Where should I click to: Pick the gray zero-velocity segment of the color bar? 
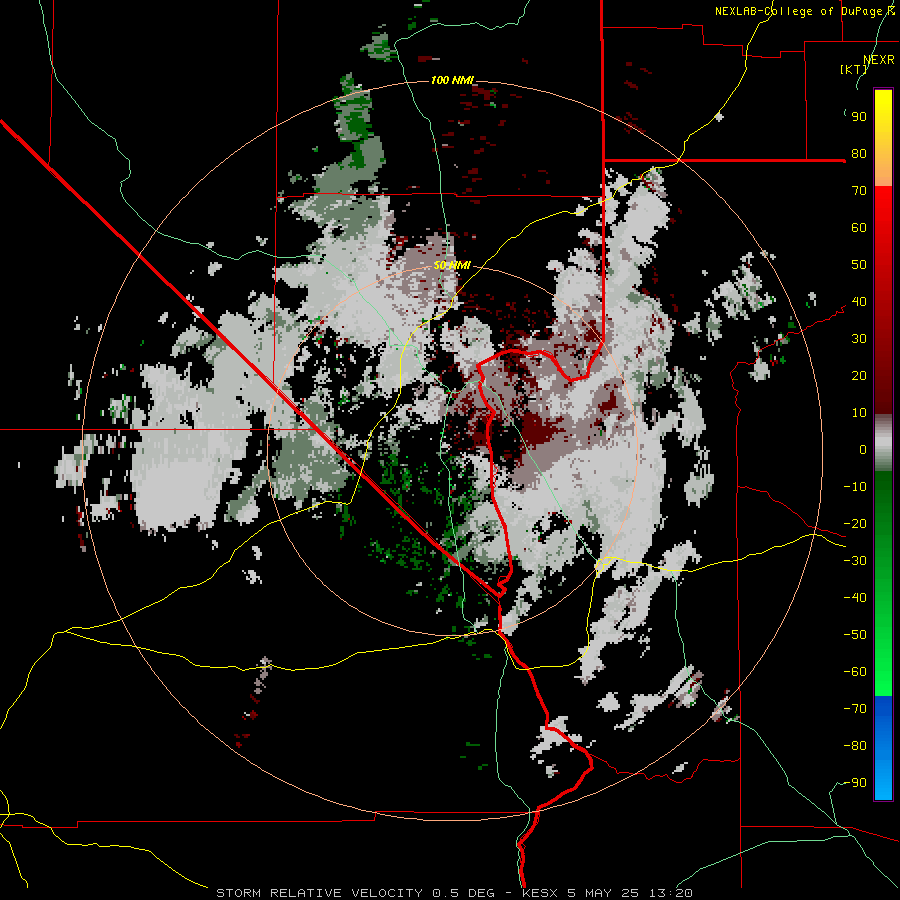click(x=883, y=443)
